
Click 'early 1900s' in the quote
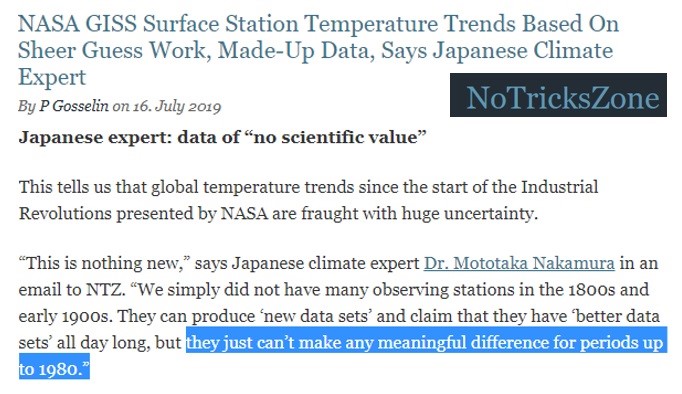63,316
